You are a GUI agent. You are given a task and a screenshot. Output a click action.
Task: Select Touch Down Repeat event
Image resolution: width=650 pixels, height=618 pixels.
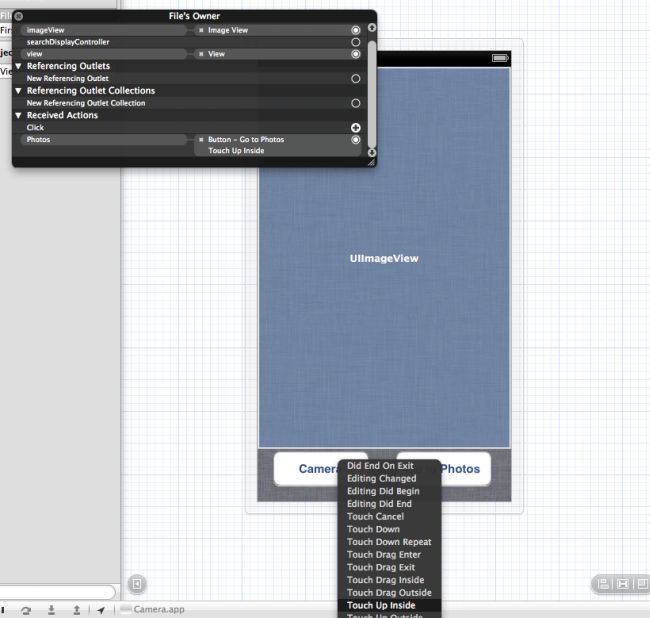coord(390,542)
